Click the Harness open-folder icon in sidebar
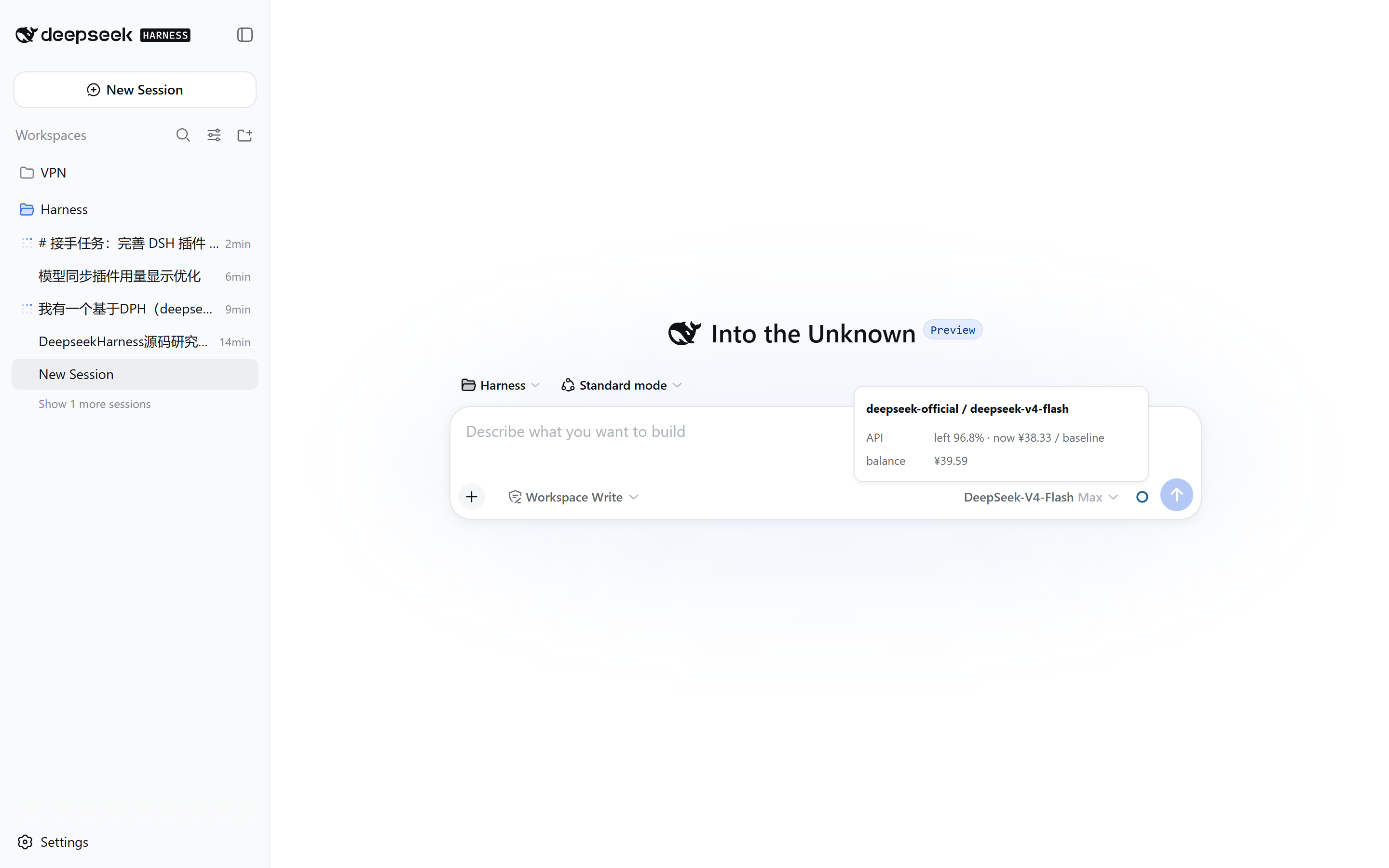This screenshot has width=1389, height=868. tap(27, 210)
